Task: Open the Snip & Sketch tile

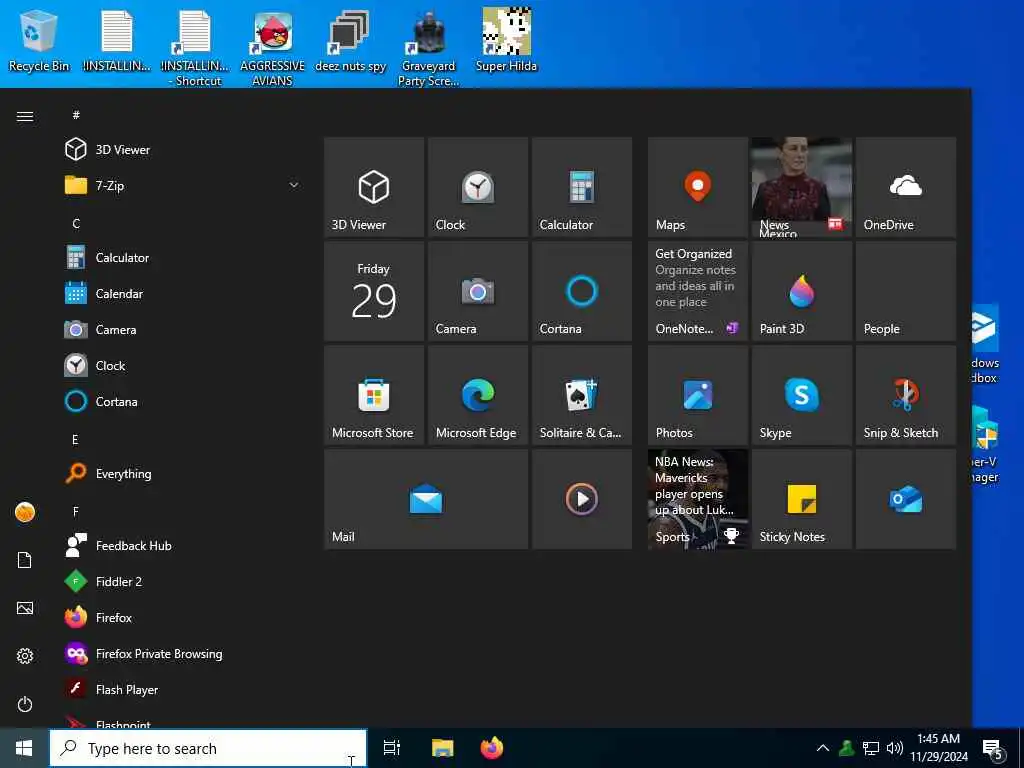Action: [x=905, y=394]
